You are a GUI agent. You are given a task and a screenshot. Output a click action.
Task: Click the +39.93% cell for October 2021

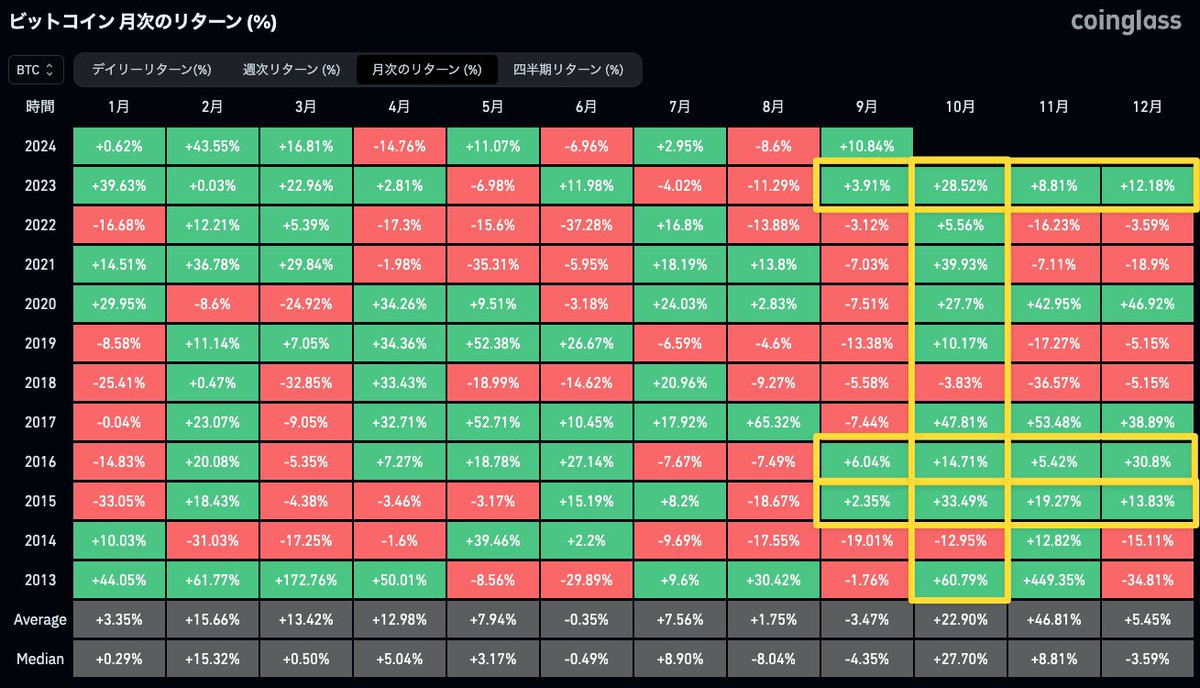point(960,264)
